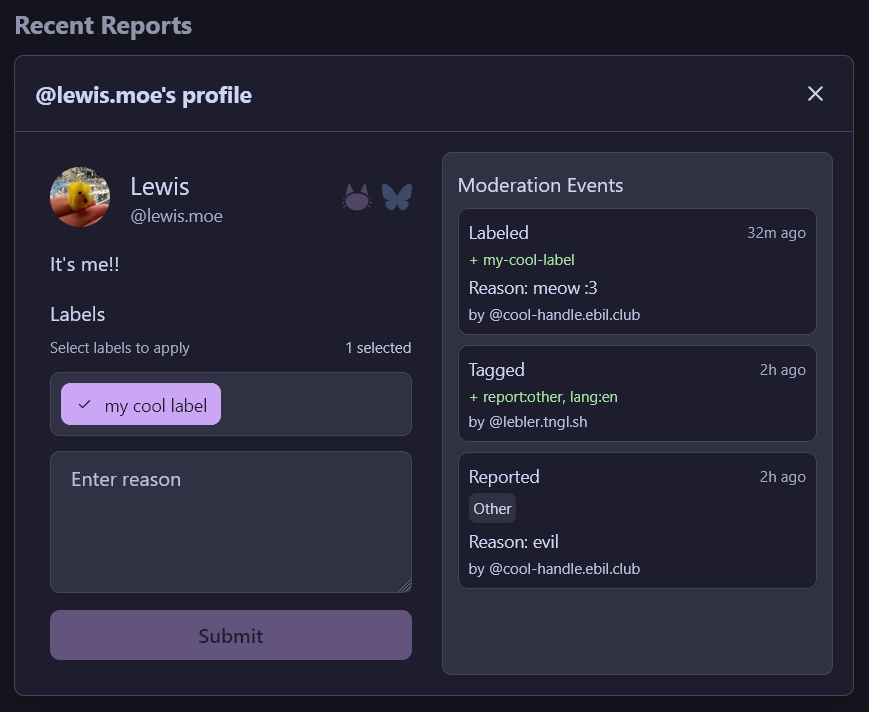Viewport: 869px width, 712px height.
Task: Click the cat icon next to Lewis
Action: [x=357, y=197]
